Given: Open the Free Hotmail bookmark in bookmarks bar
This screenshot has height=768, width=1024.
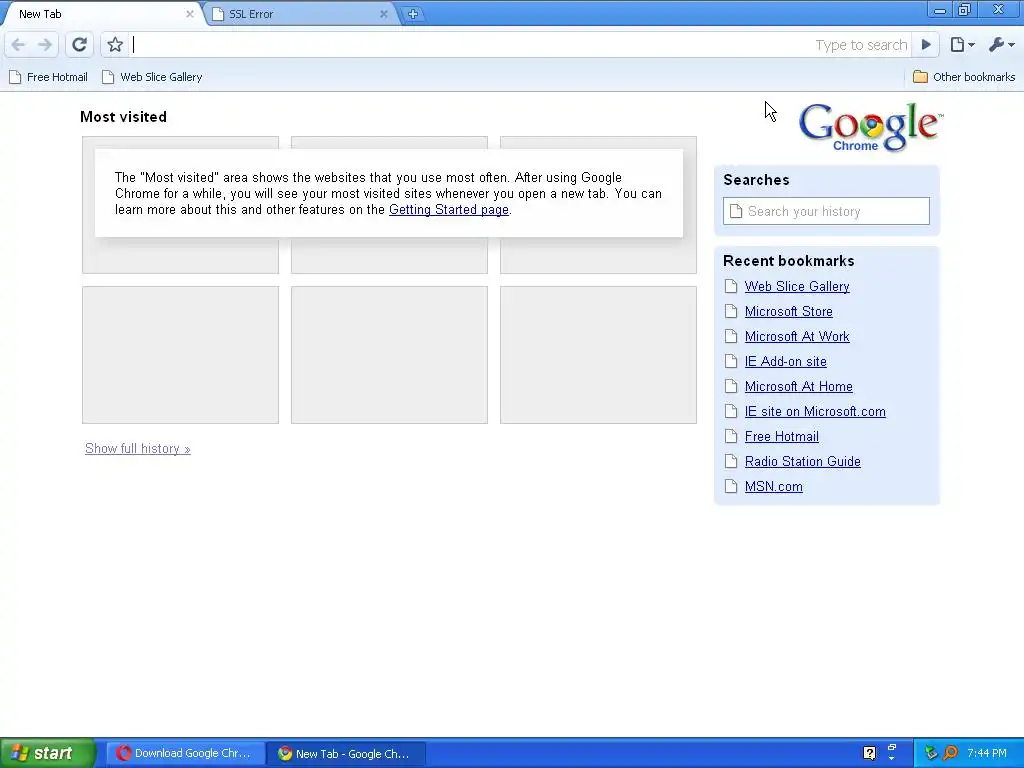Looking at the screenshot, I should [x=48, y=77].
